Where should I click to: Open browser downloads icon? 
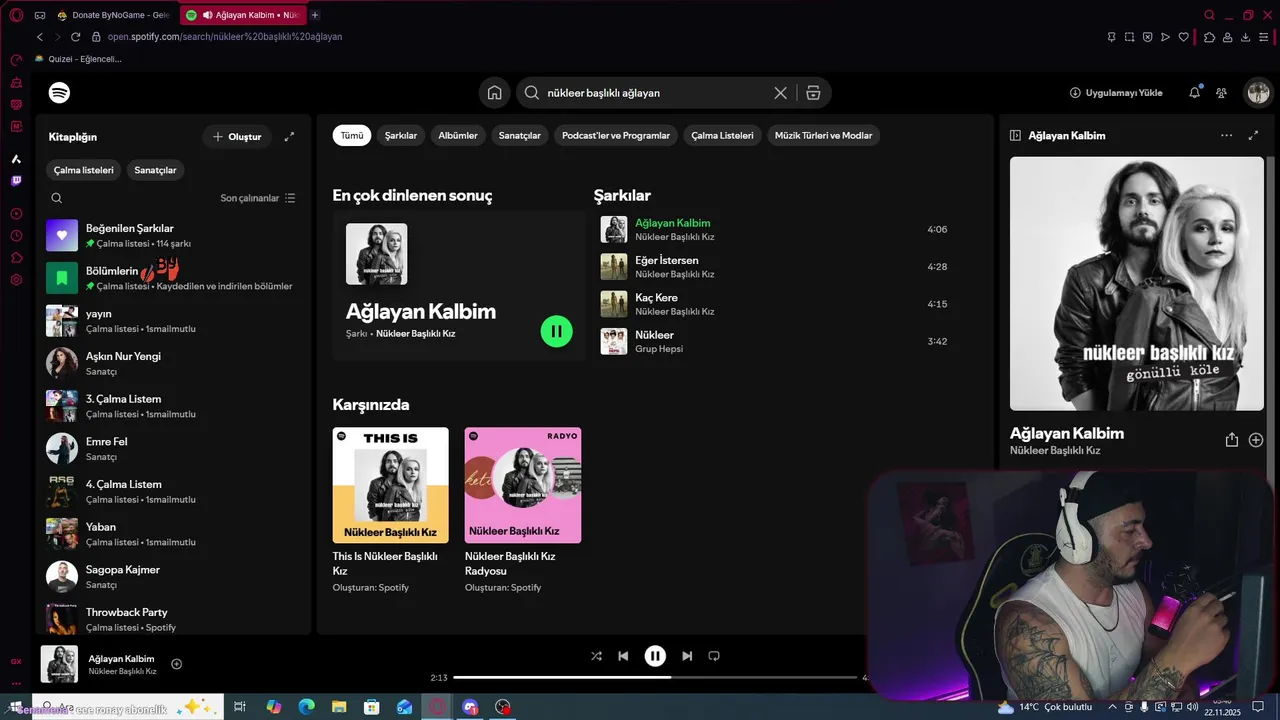click(x=1246, y=37)
